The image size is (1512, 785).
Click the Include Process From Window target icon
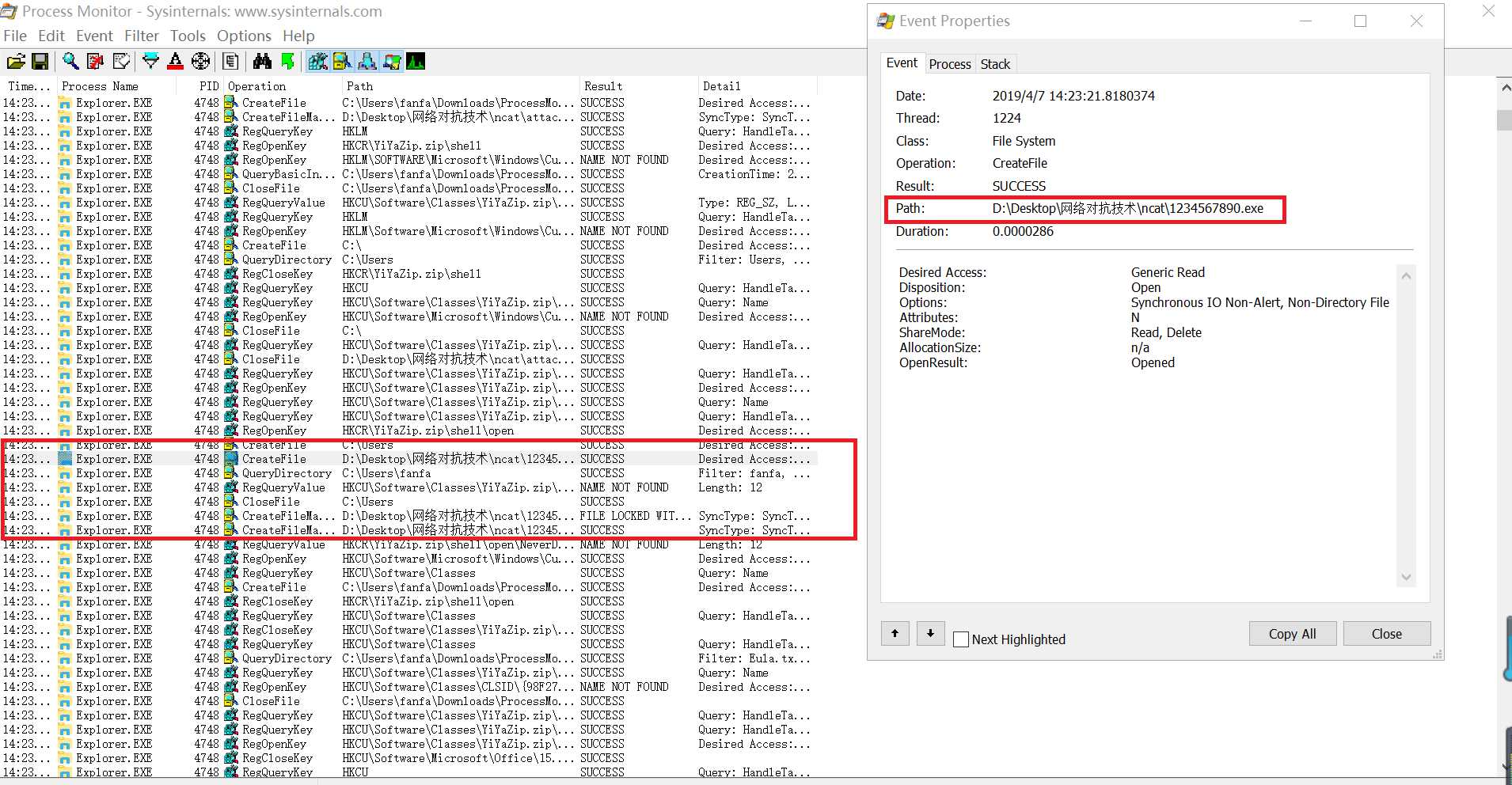pos(201,61)
